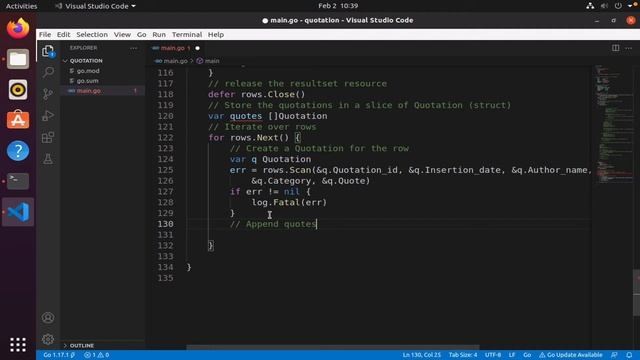Image resolution: width=640 pixels, height=360 pixels.
Task: Launch Firefox from the dock
Action: 18,29
